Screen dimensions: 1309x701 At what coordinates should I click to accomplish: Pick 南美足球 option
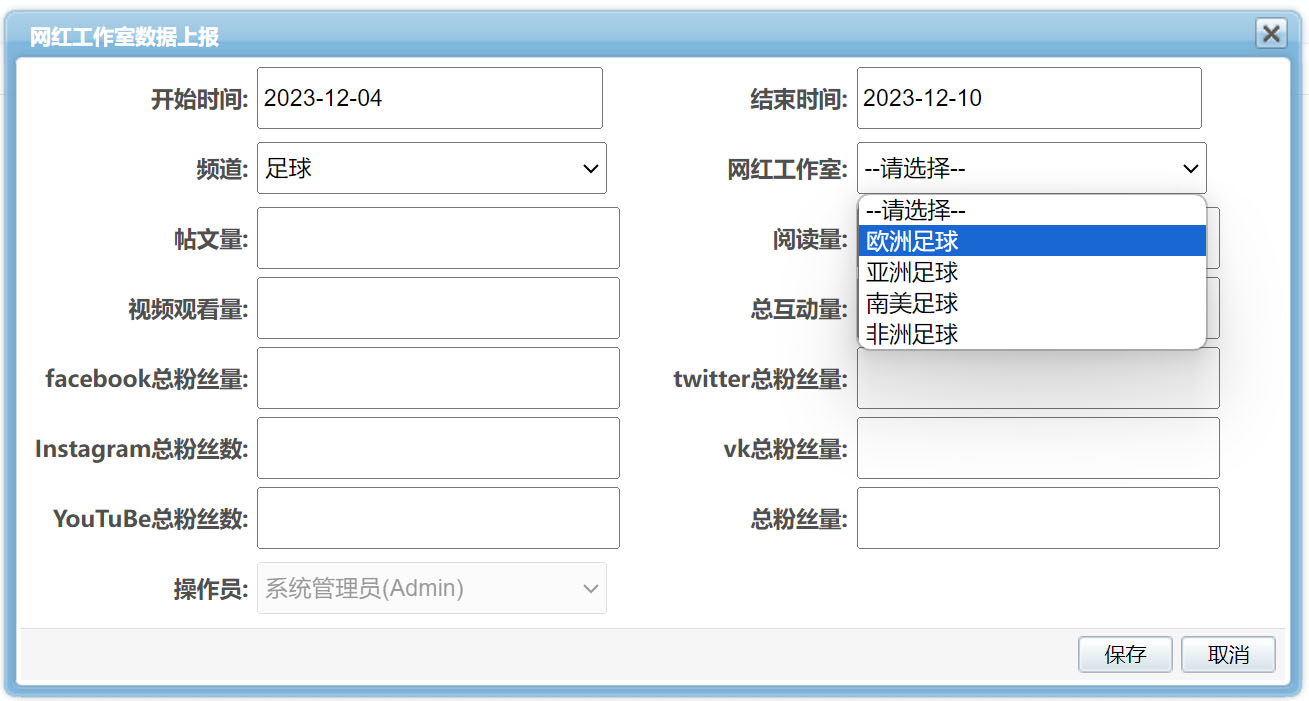click(1031, 303)
